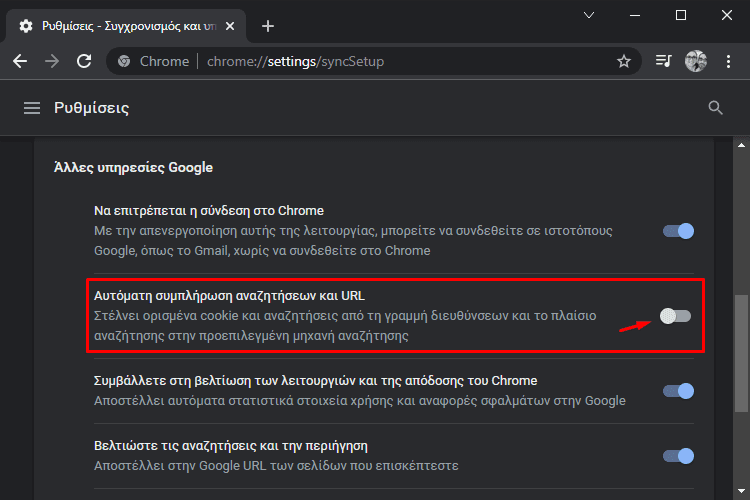The height and width of the screenshot is (500, 750).
Task: Toggle Συμβάλλετε στη βελτίωση των λειτουργιών
Action: tap(678, 391)
